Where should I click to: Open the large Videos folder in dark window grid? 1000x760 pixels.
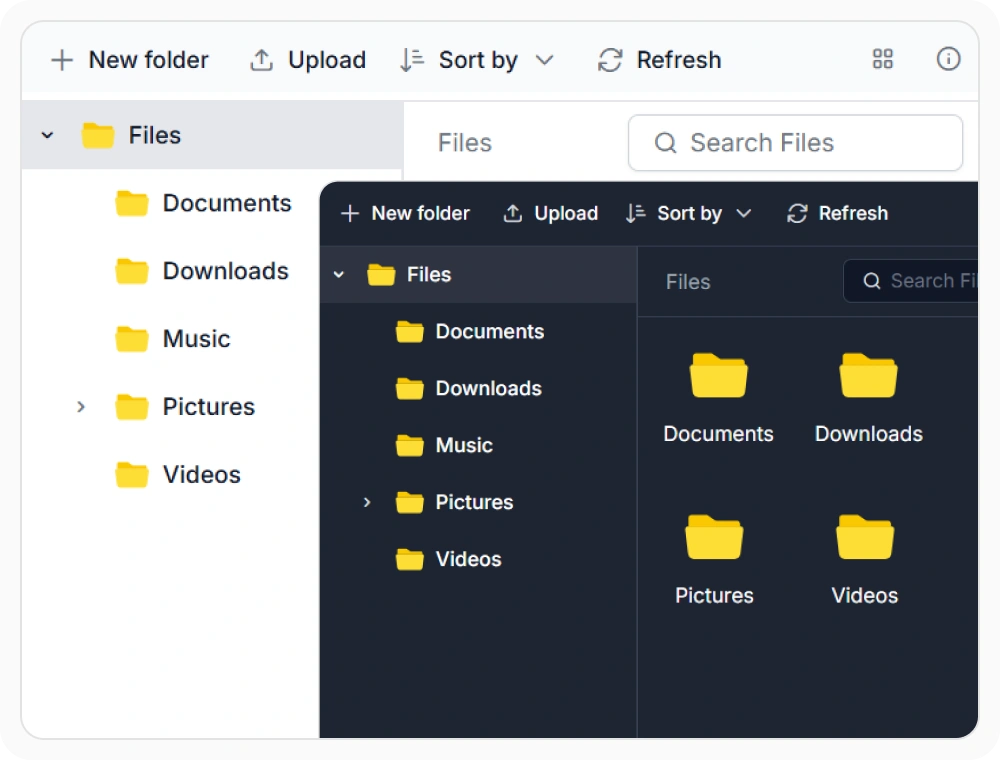[x=865, y=537]
